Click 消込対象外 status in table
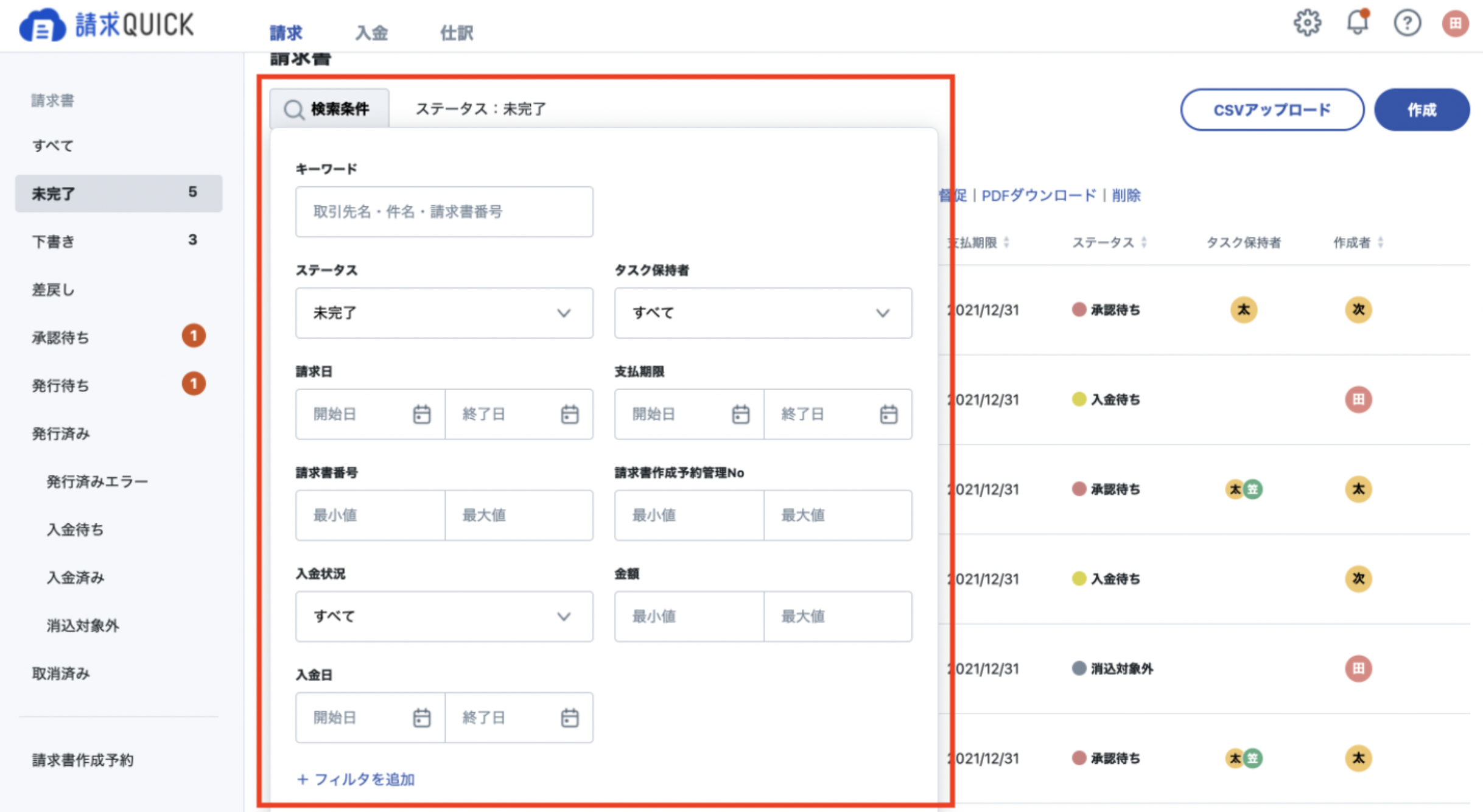The width and height of the screenshot is (1483, 812). coord(1112,668)
